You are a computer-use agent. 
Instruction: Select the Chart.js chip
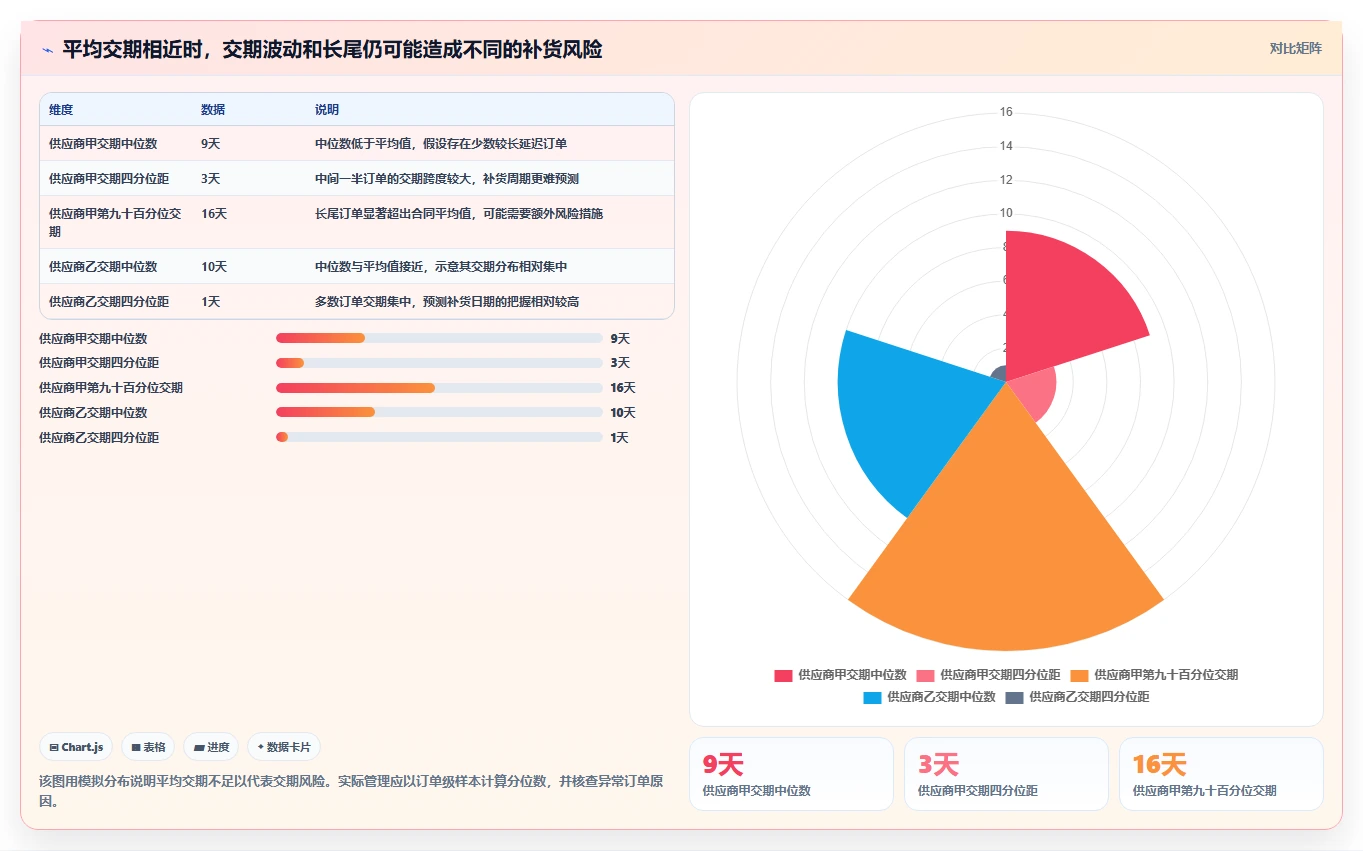76,747
